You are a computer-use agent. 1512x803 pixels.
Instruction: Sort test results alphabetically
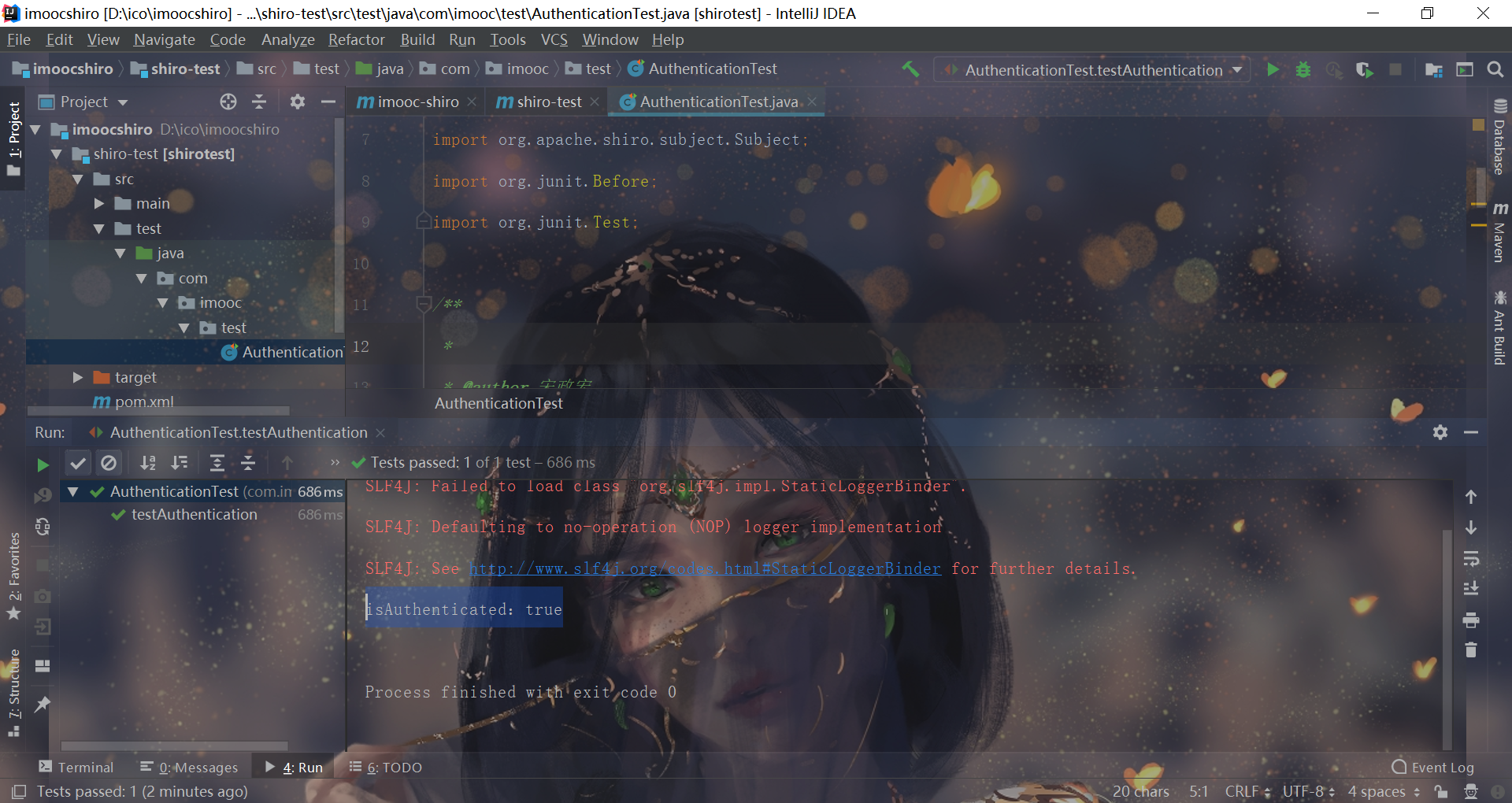[148, 463]
